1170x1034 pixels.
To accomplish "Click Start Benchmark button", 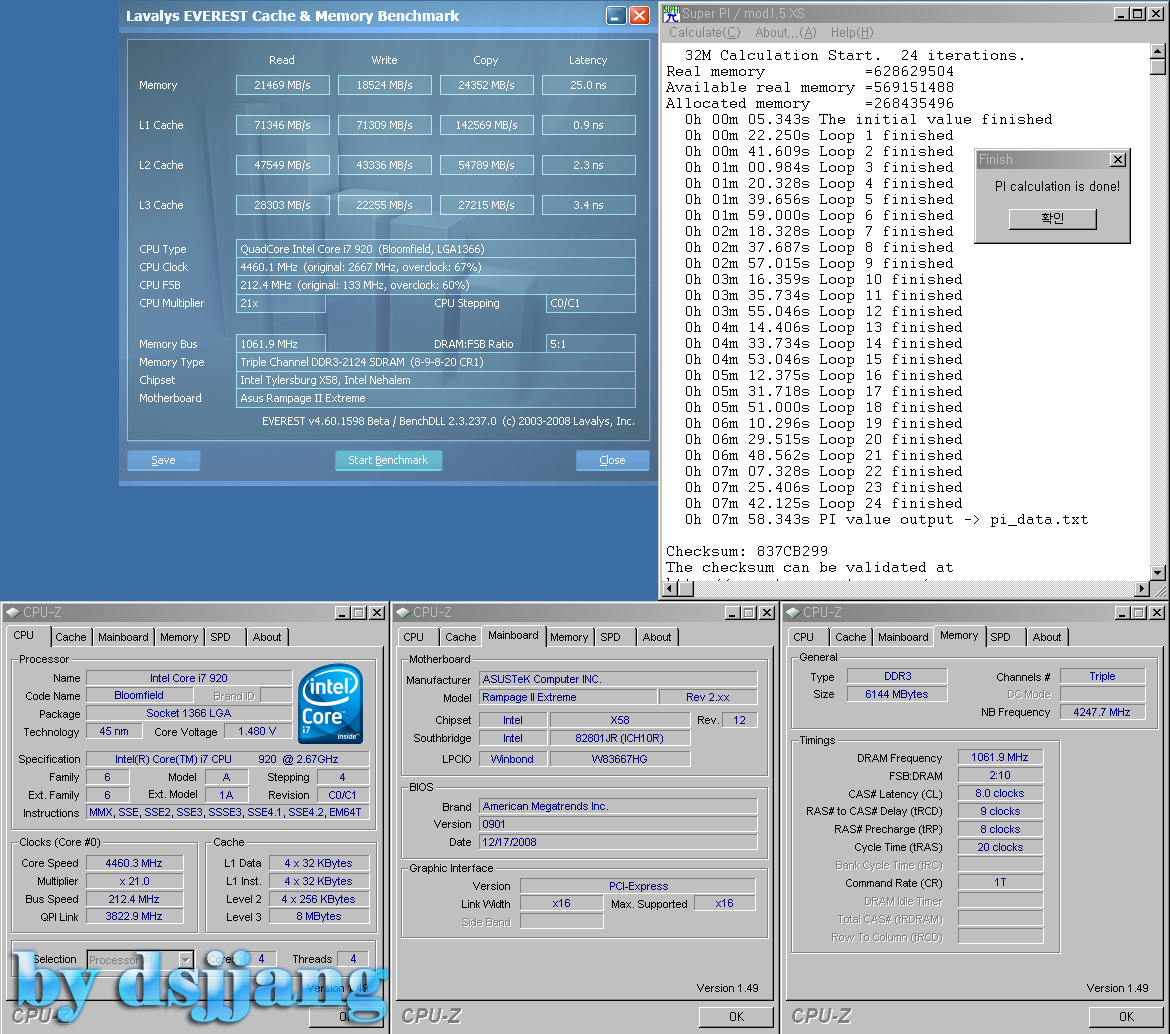I will click(x=388, y=460).
